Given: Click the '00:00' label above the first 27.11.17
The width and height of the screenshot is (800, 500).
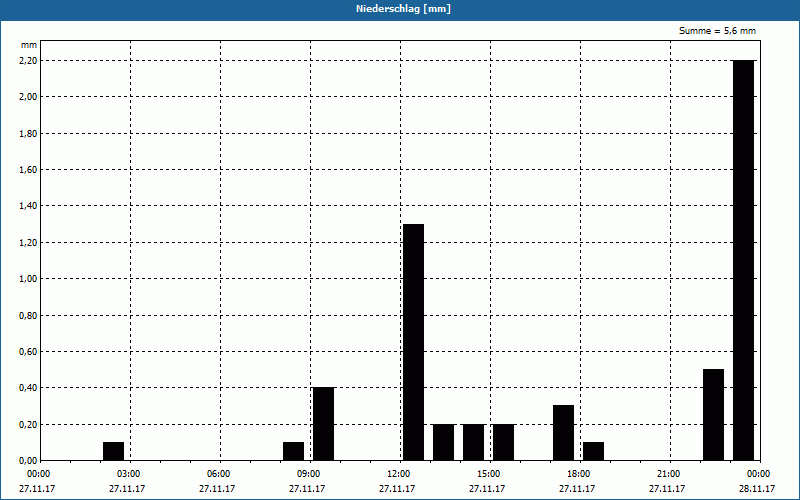Looking at the screenshot, I should click(x=39, y=474).
